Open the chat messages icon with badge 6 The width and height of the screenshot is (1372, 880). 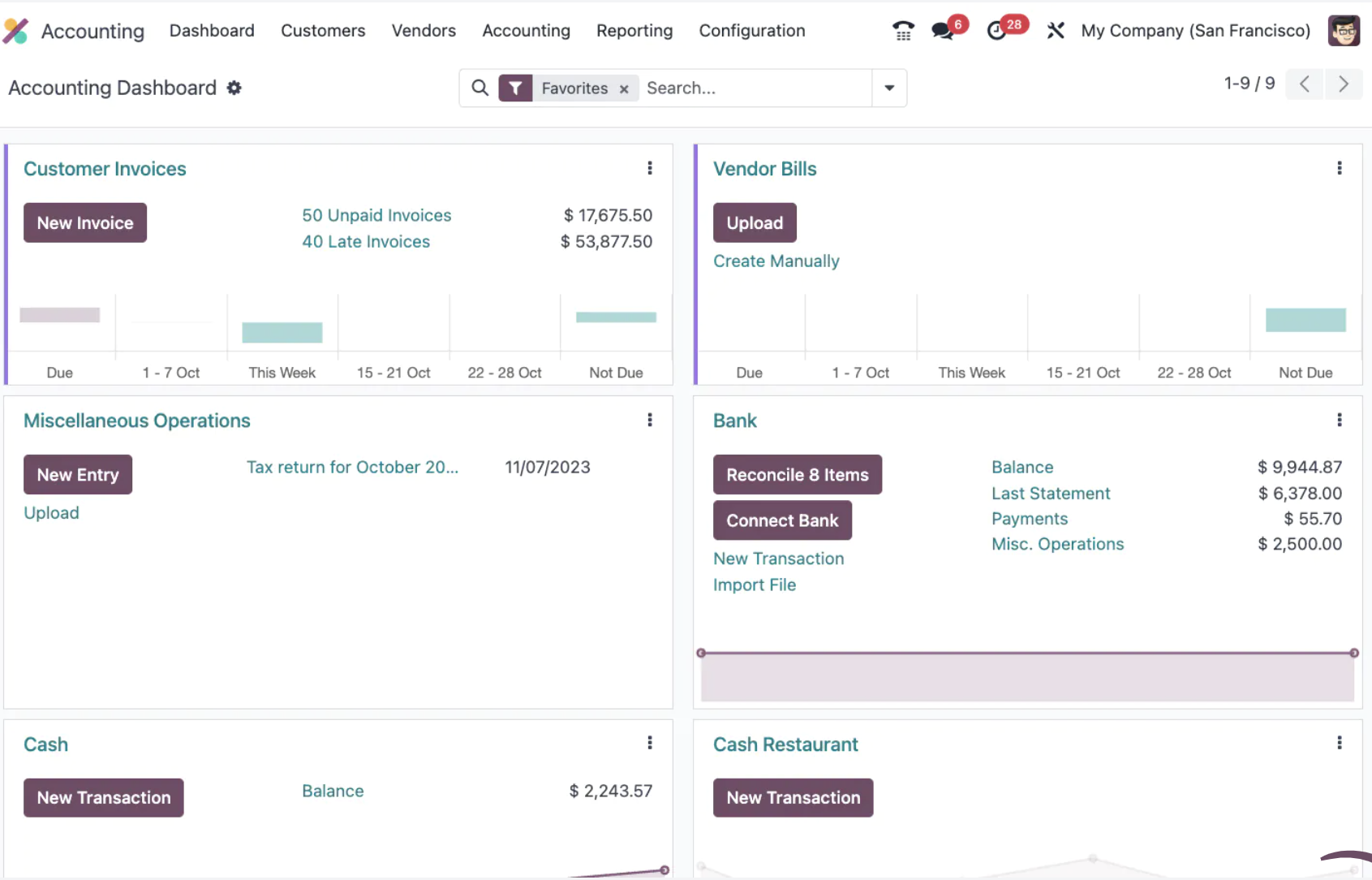tap(943, 31)
